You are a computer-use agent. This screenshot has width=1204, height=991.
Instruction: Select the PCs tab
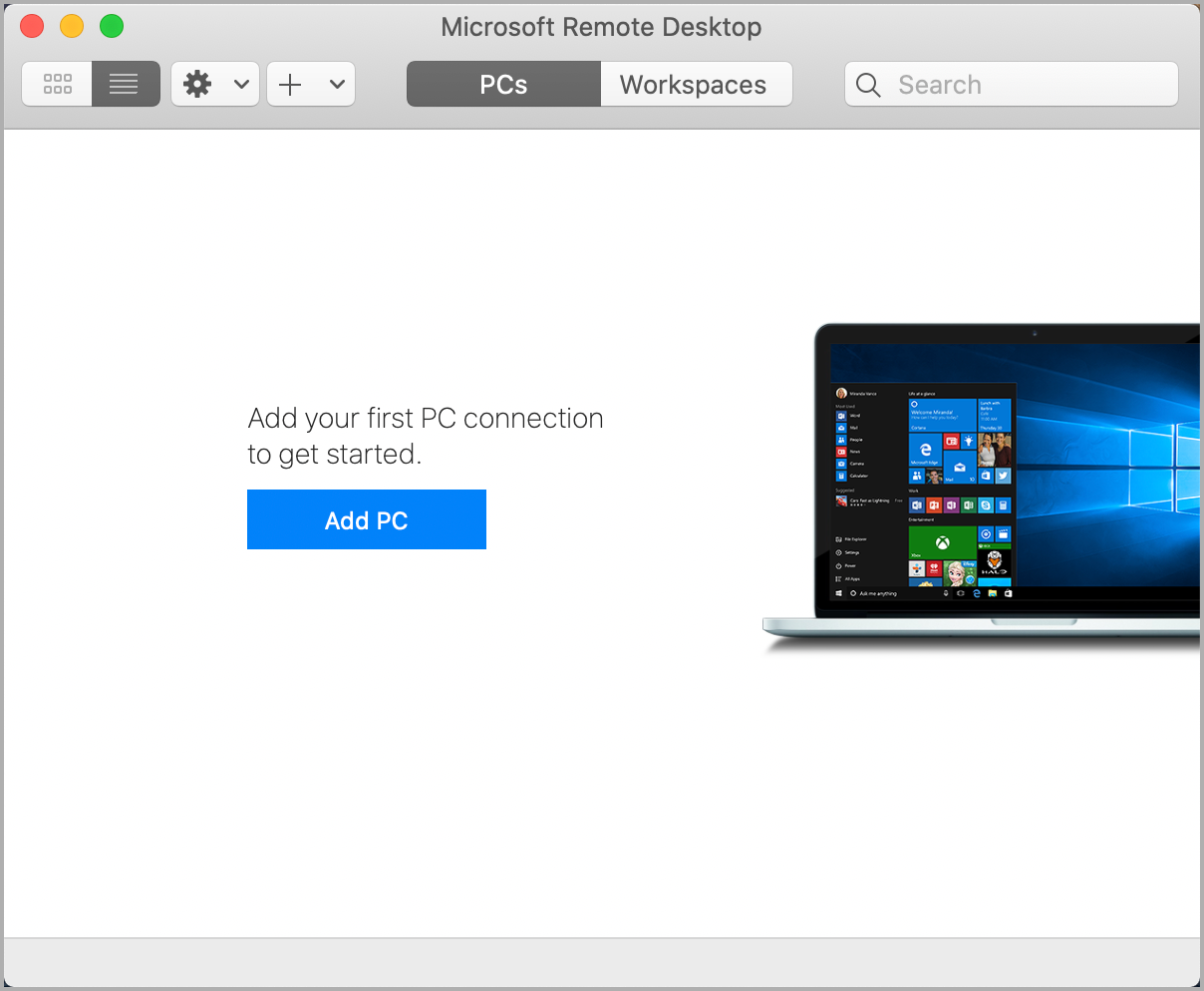(x=503, y=85)
